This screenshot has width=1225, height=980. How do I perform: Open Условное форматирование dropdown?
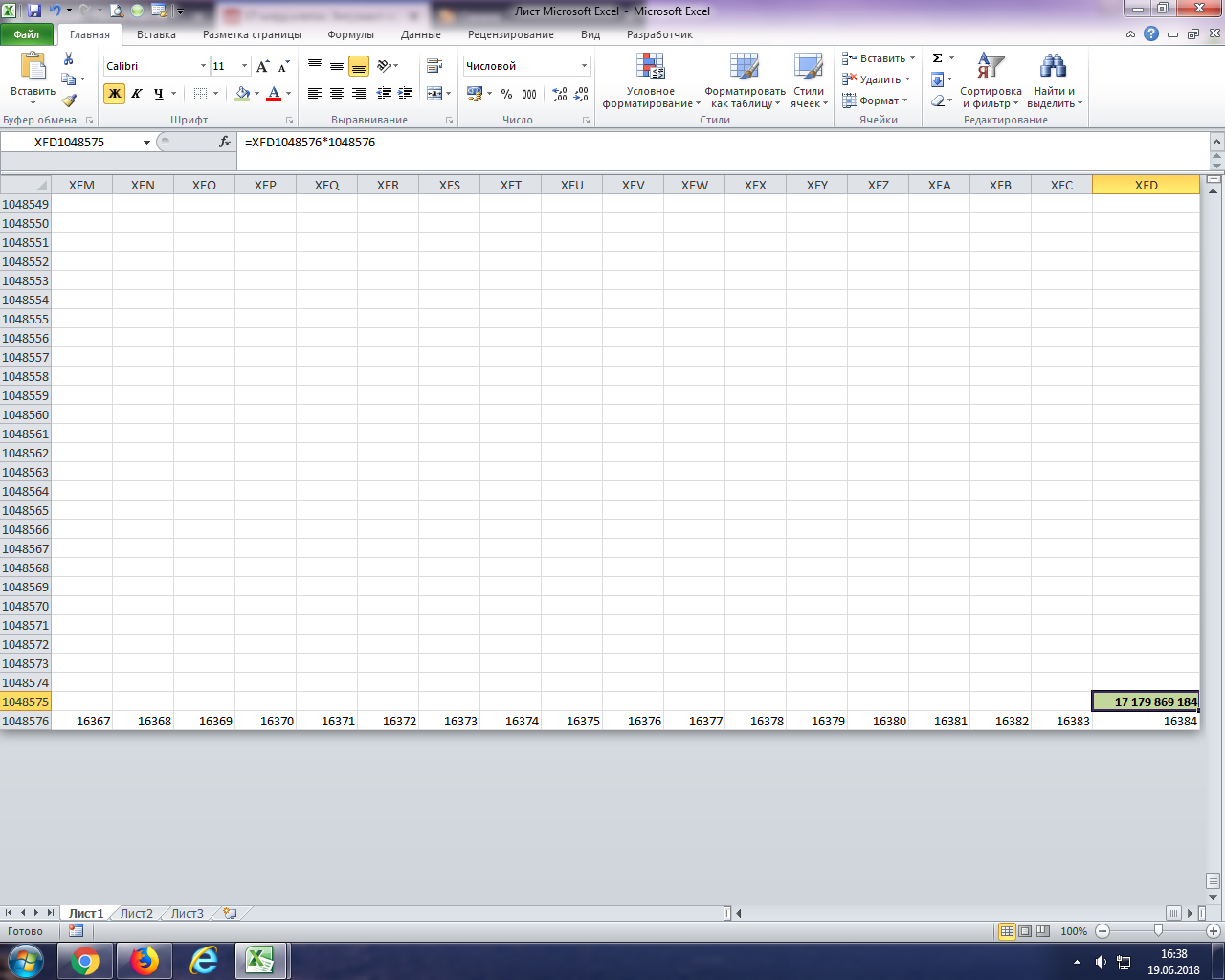651,80
